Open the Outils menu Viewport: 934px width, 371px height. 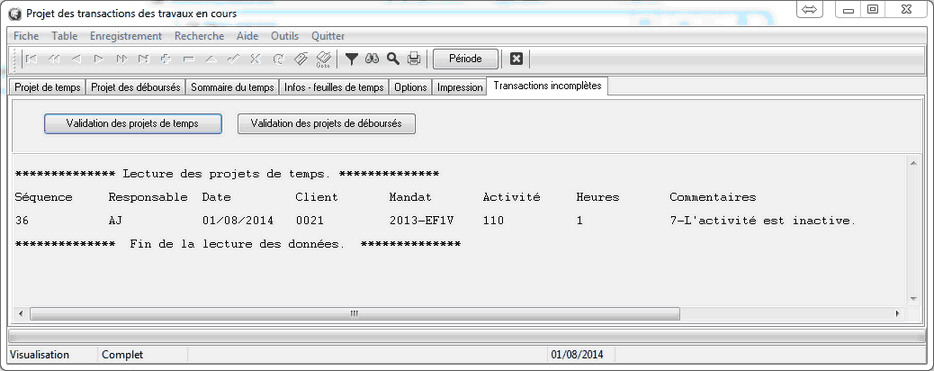285,36
